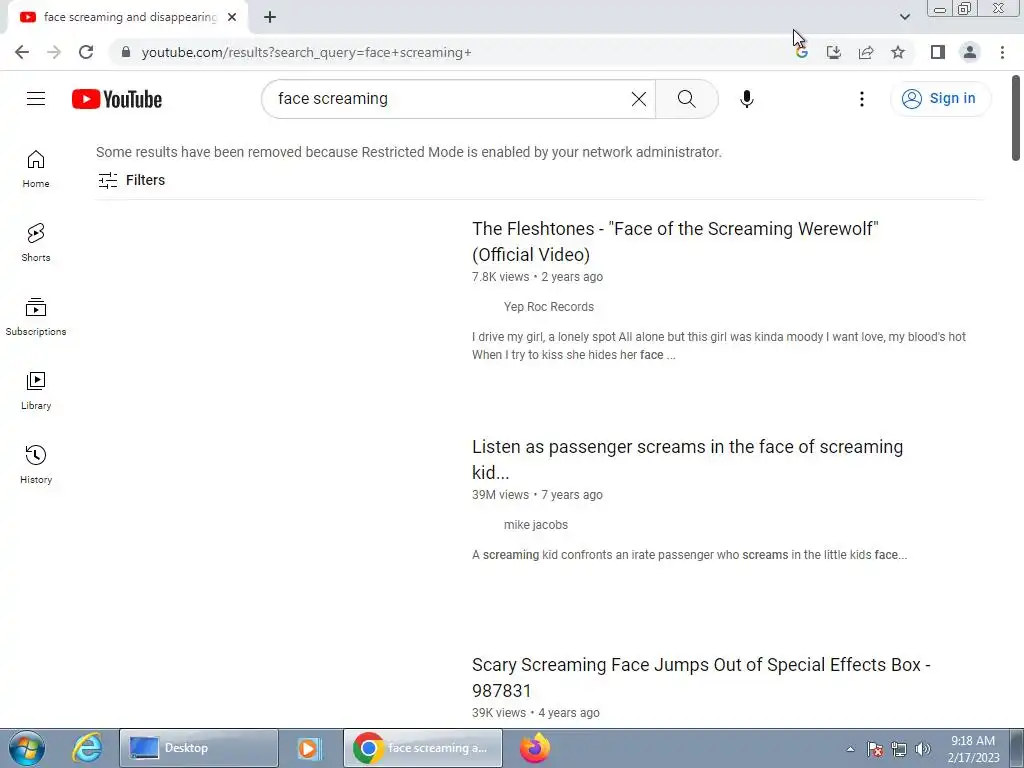Toggle the Chrome side panel
The image size is (1024, 768).
click(938, 52)
